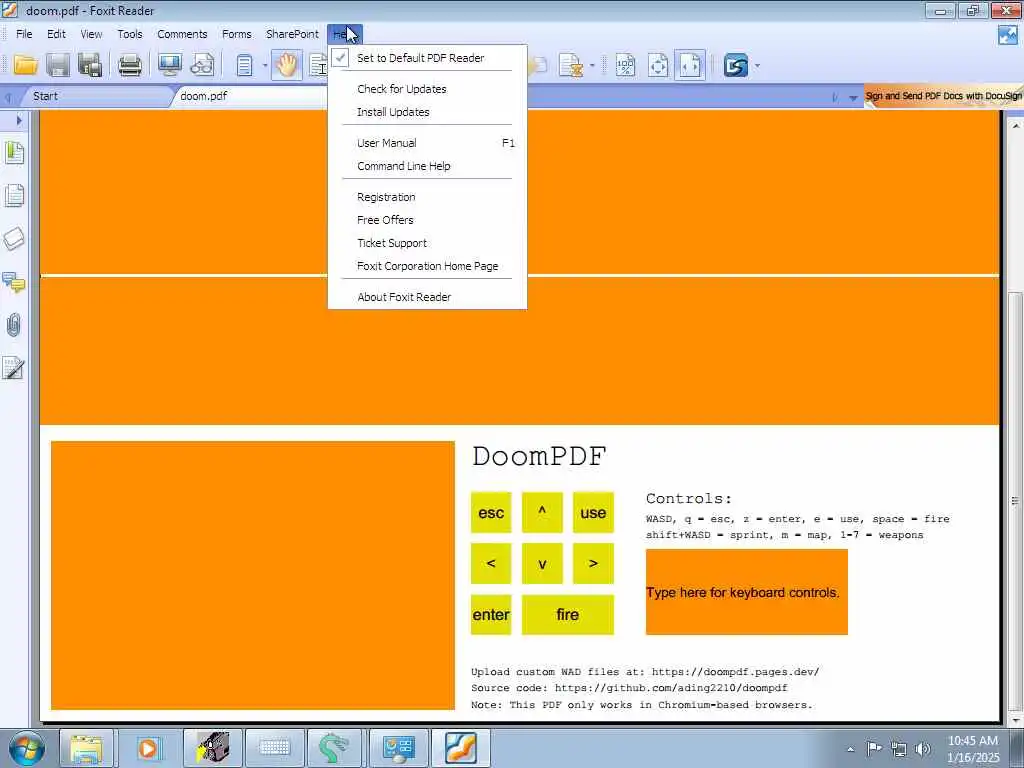Open the Attachments paperclip panel icon
The width and height of the screenshot is (1024, 768).
click(x=14, y=325)
